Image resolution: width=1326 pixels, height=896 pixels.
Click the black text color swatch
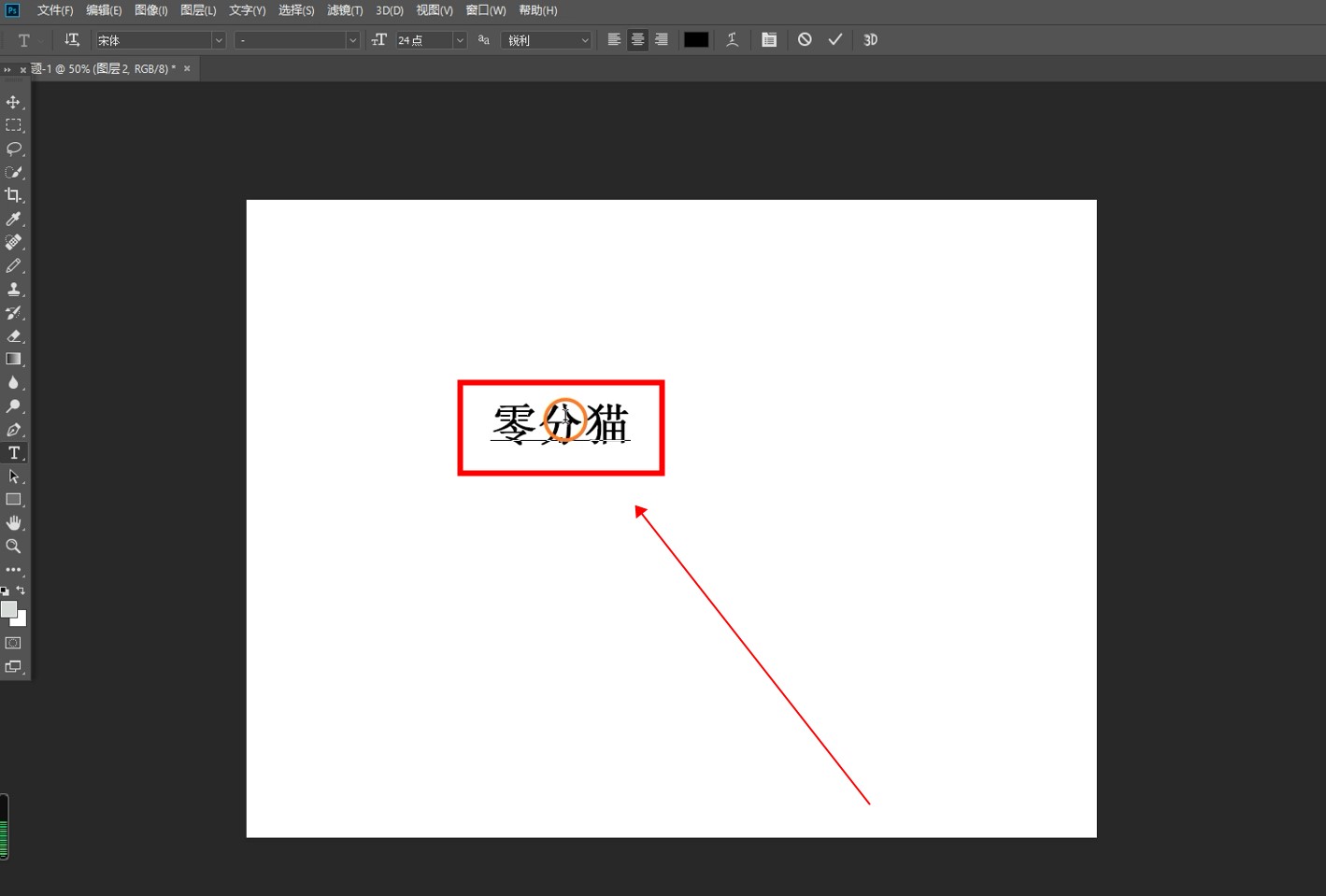696,40
